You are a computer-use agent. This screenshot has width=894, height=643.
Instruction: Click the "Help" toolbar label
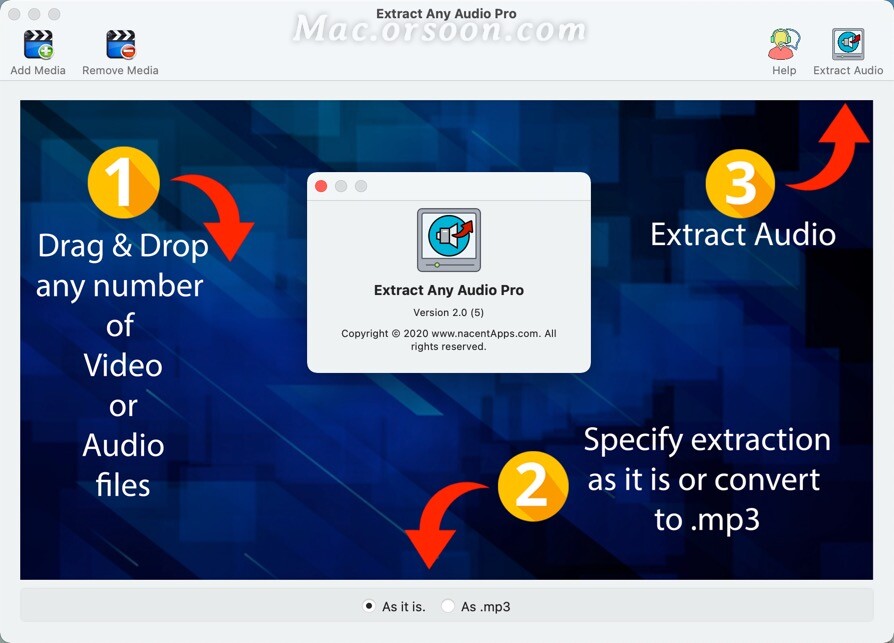click(x=784, y=70)
